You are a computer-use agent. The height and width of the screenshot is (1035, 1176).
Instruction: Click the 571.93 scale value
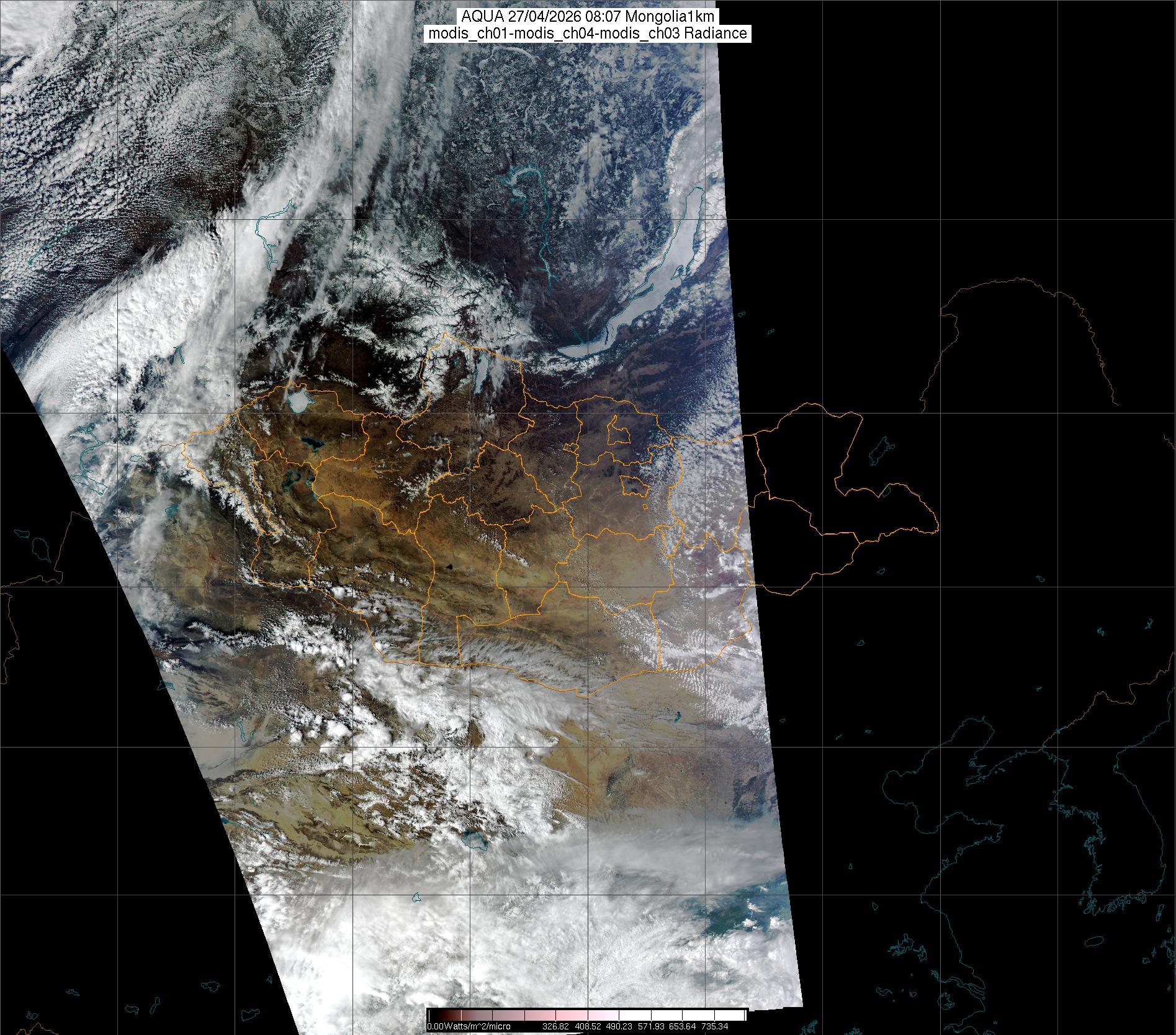651,1026
